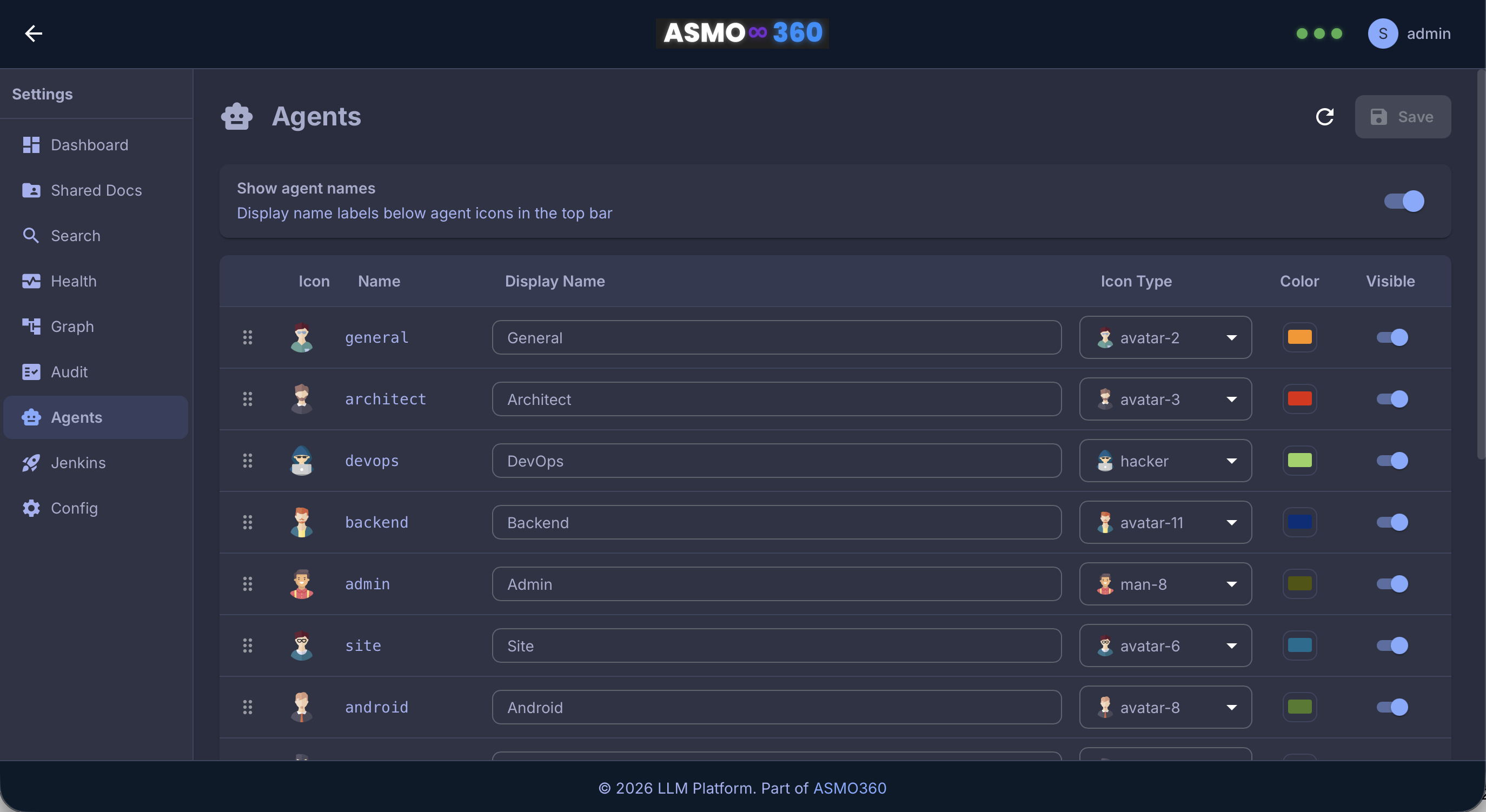Switch to the Agents settings section
The height and width of the screenshot is (812, 1486).
point(76,417)
